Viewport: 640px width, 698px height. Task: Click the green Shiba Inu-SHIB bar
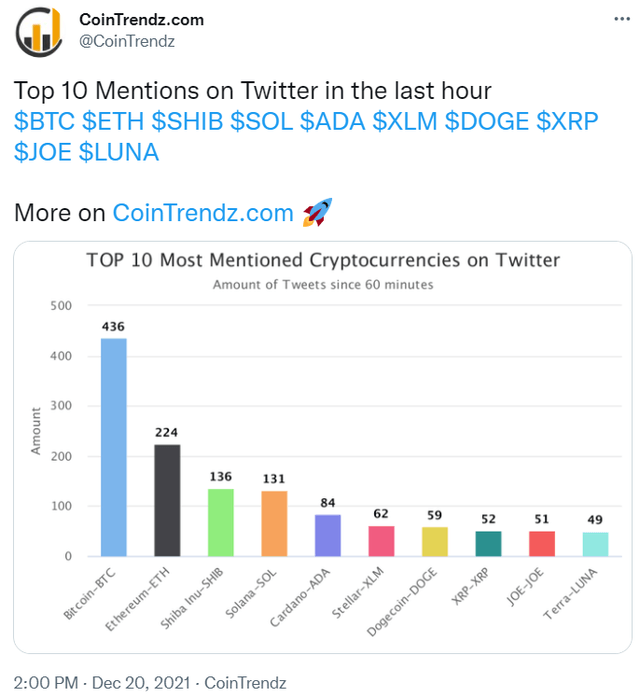click(x=220, y=521)
